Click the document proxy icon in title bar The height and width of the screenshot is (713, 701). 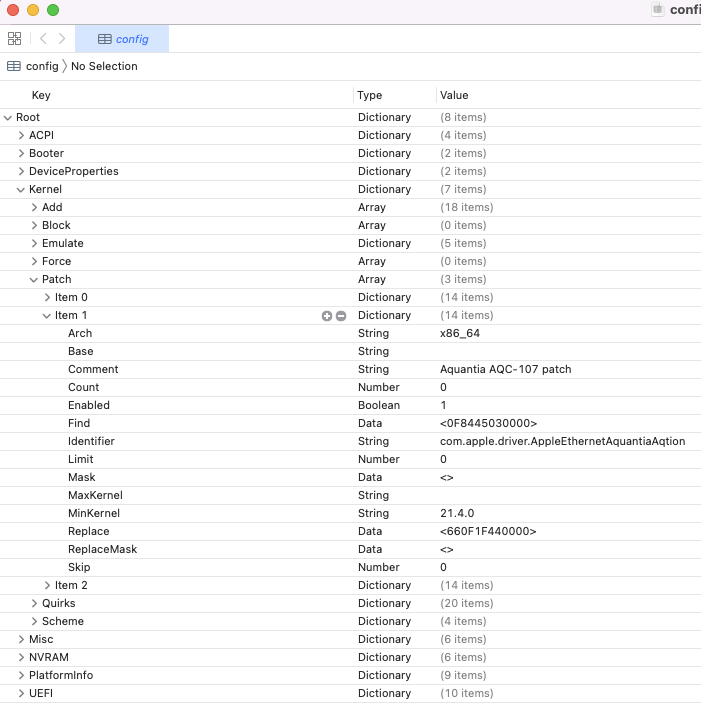tap(658, 9)
